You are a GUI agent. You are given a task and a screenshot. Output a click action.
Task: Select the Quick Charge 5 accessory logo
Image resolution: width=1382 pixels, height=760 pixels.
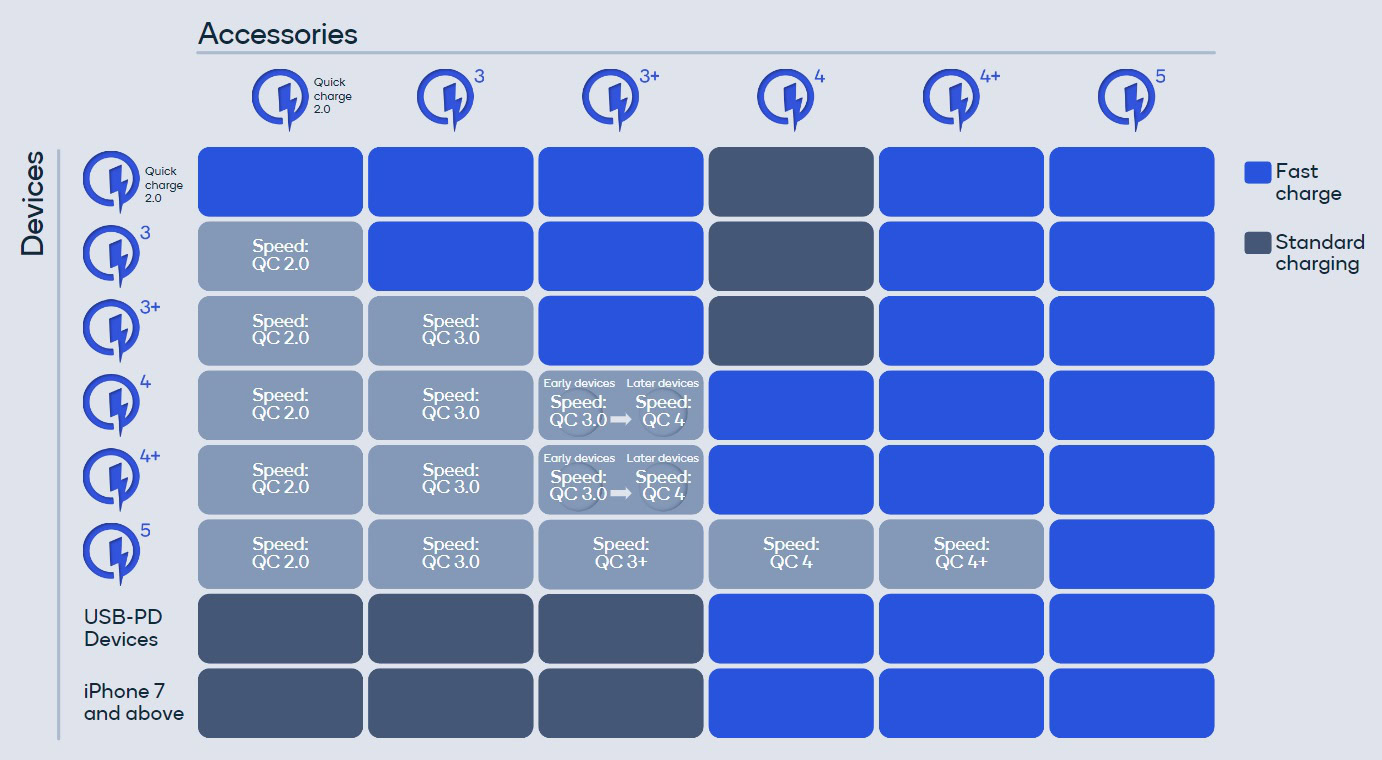click(x=1128, y=99)
